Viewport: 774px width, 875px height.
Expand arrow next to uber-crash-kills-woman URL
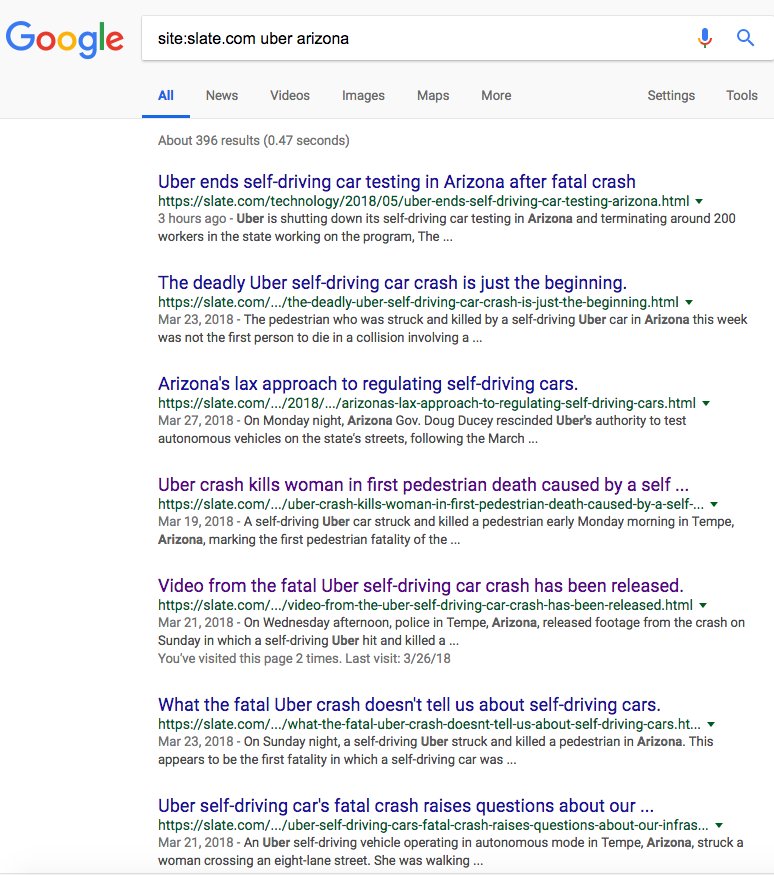click(x=714, y=504)
